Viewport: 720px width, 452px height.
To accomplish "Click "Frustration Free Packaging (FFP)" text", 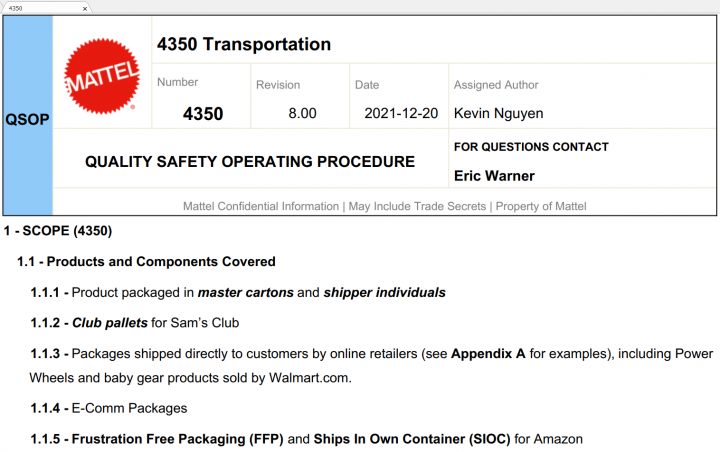I will pyautogui.click(x=177, y=439).
